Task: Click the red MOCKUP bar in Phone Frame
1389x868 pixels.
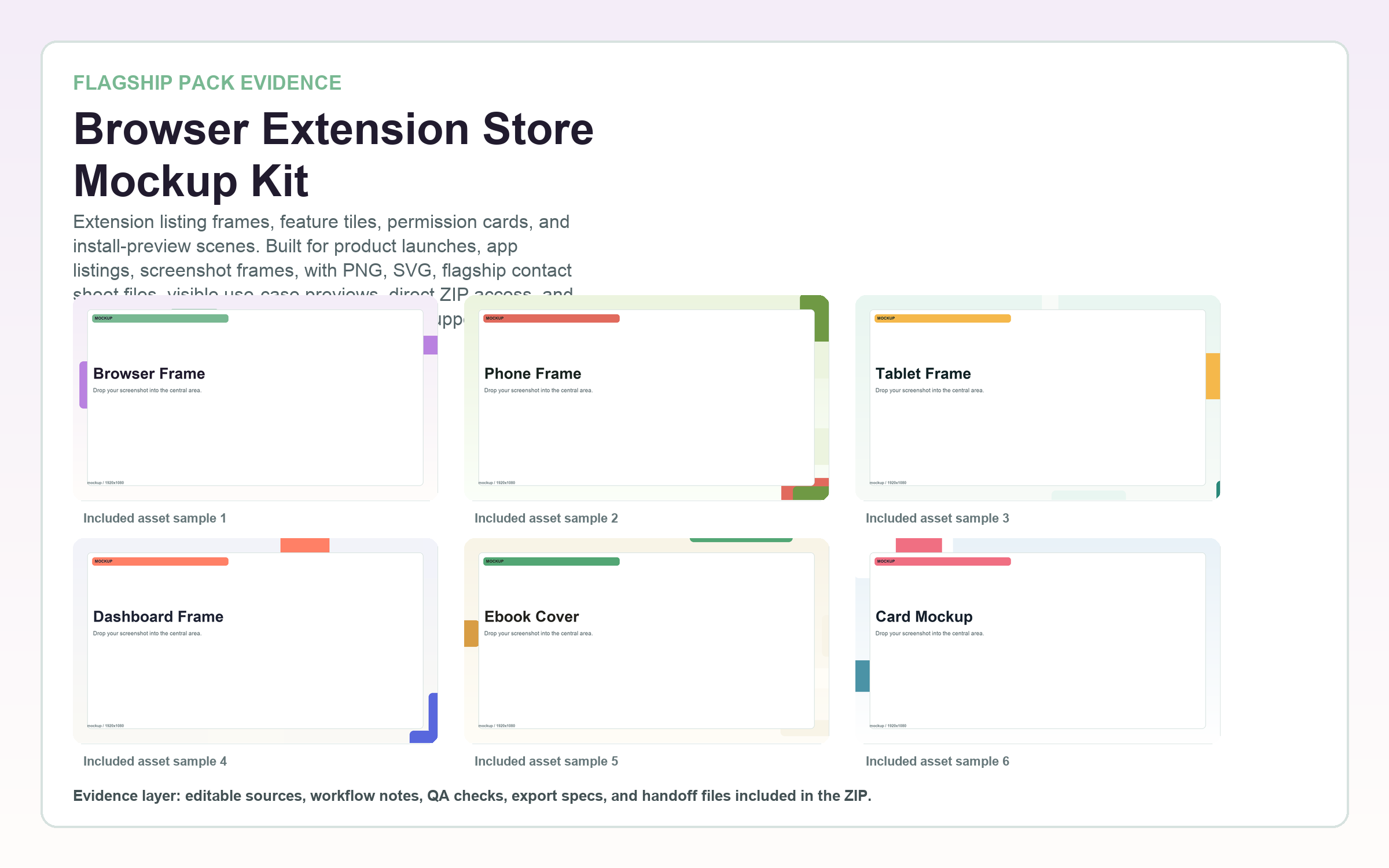Action: click(x=552, y=318)
